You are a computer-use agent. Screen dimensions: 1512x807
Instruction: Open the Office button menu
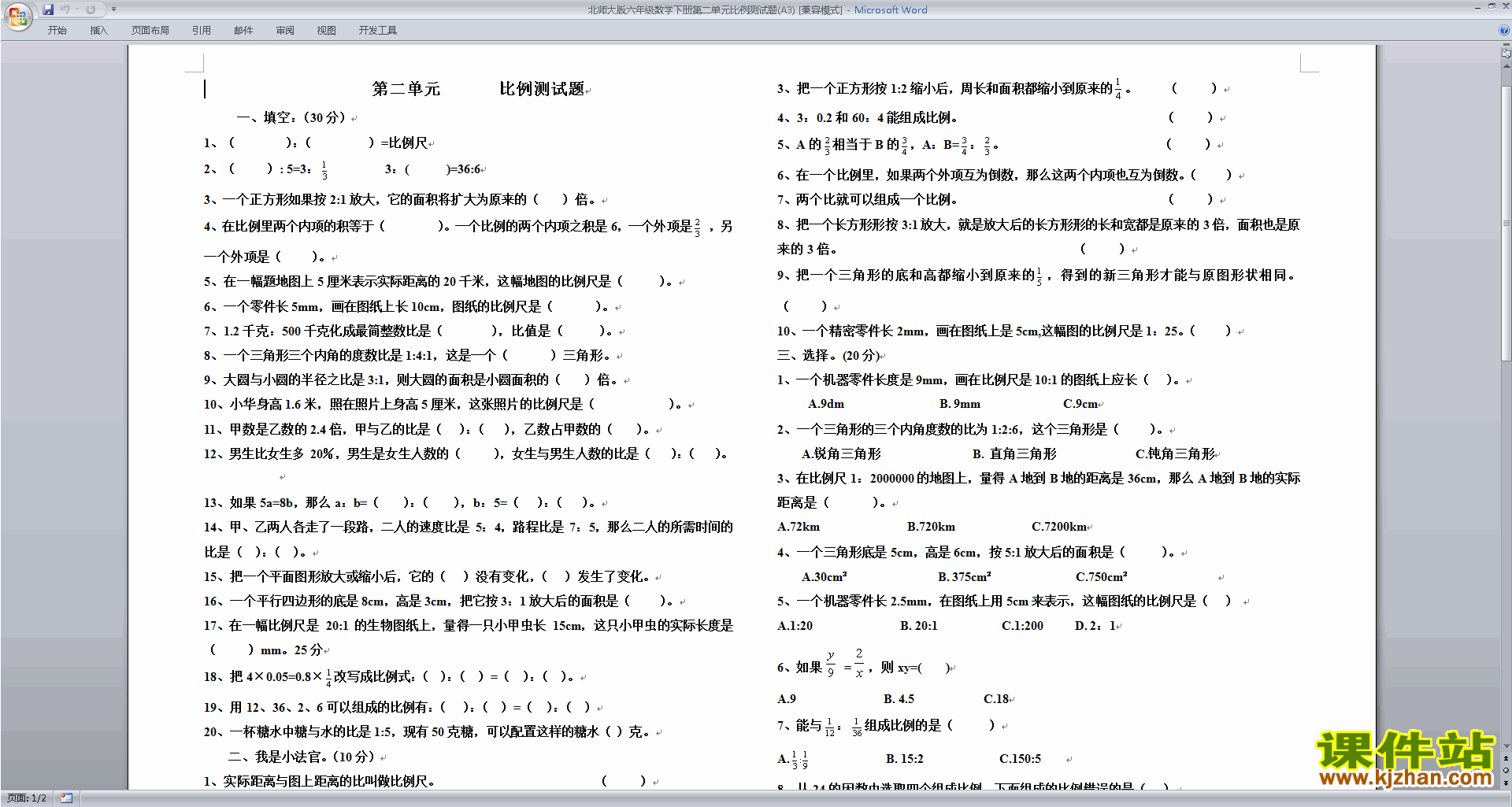click(17, 16)
